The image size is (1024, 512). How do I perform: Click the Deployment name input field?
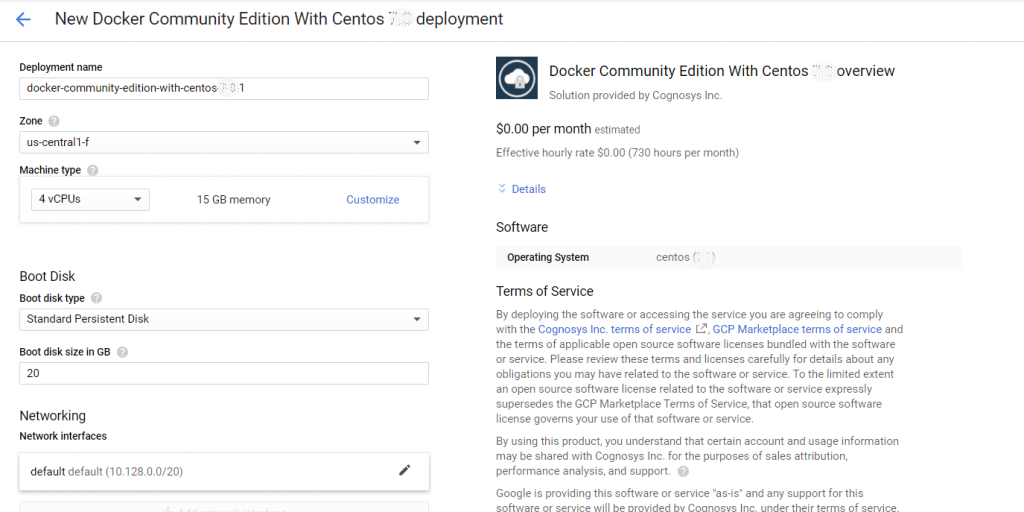pos(224,88)
